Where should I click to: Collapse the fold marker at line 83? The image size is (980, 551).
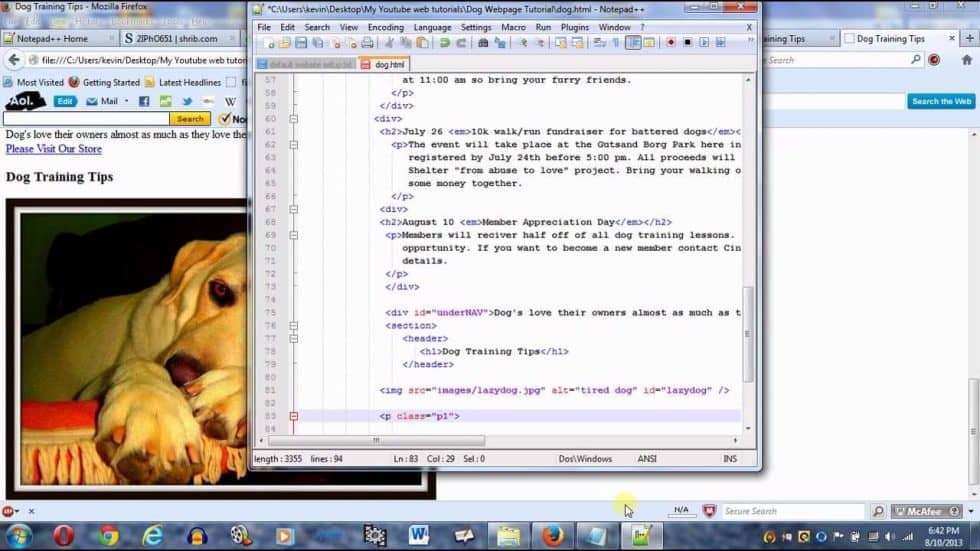pos(293,416)
